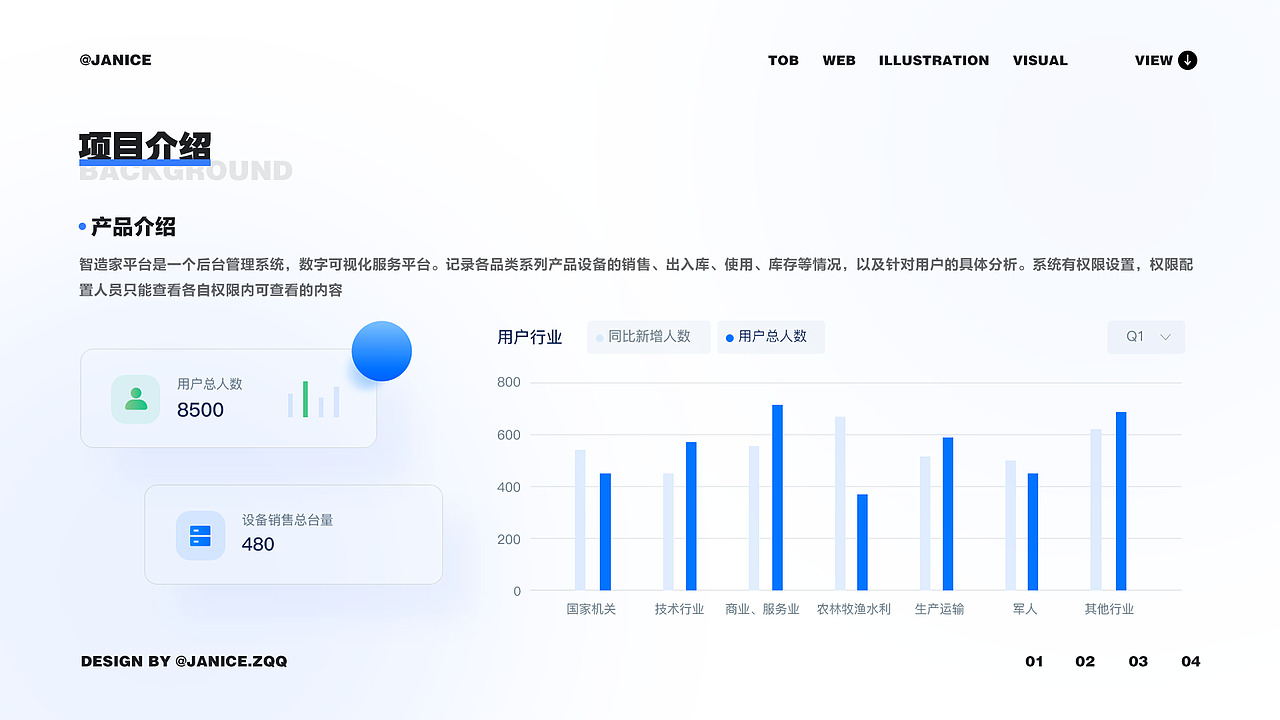The width and height of the screenshot is (1280, 720).
Task: Go to page 02
Action: coord(1085,661)
